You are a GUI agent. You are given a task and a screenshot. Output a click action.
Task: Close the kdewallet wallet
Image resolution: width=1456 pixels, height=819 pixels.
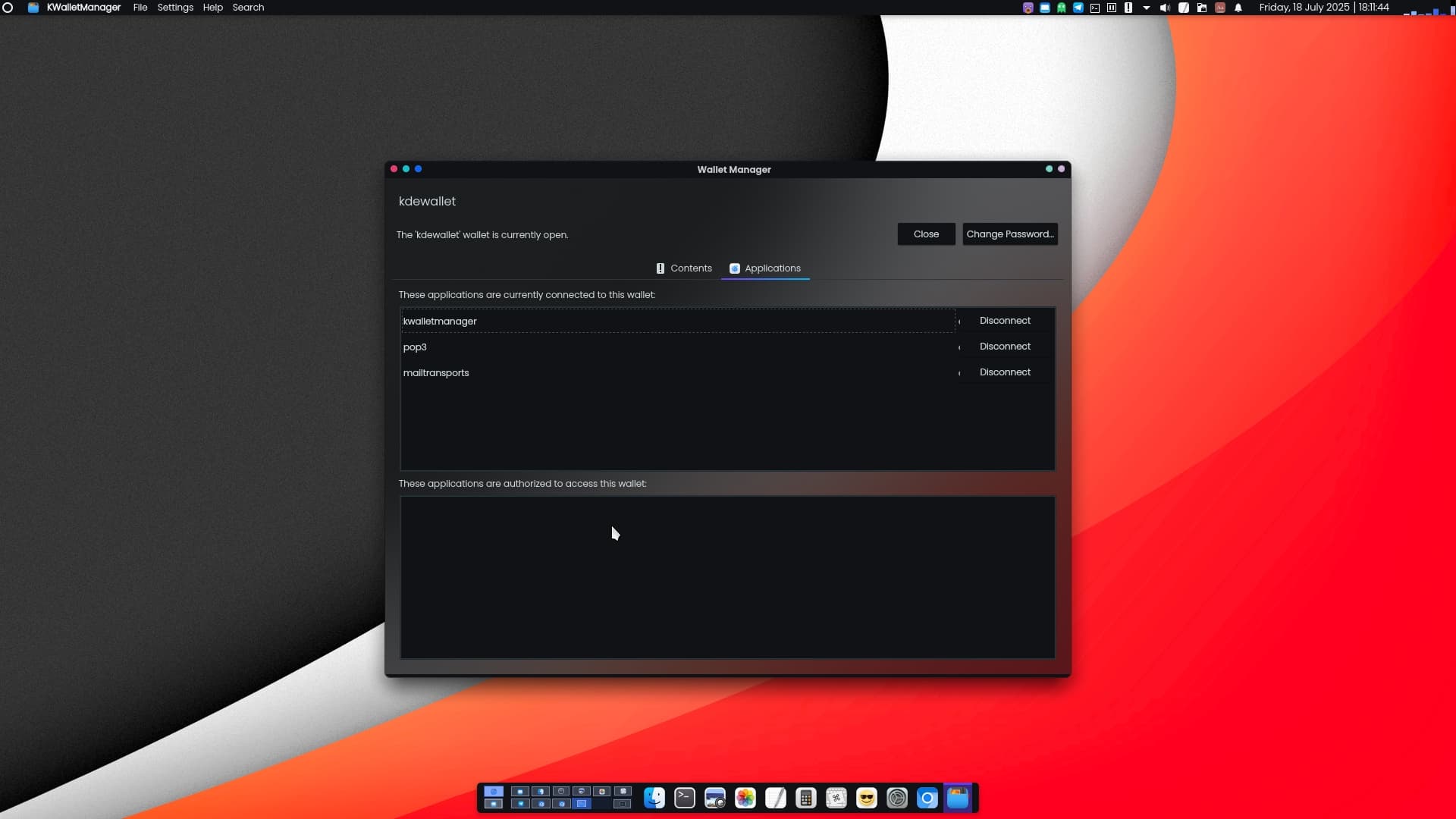tap(926, 234)
